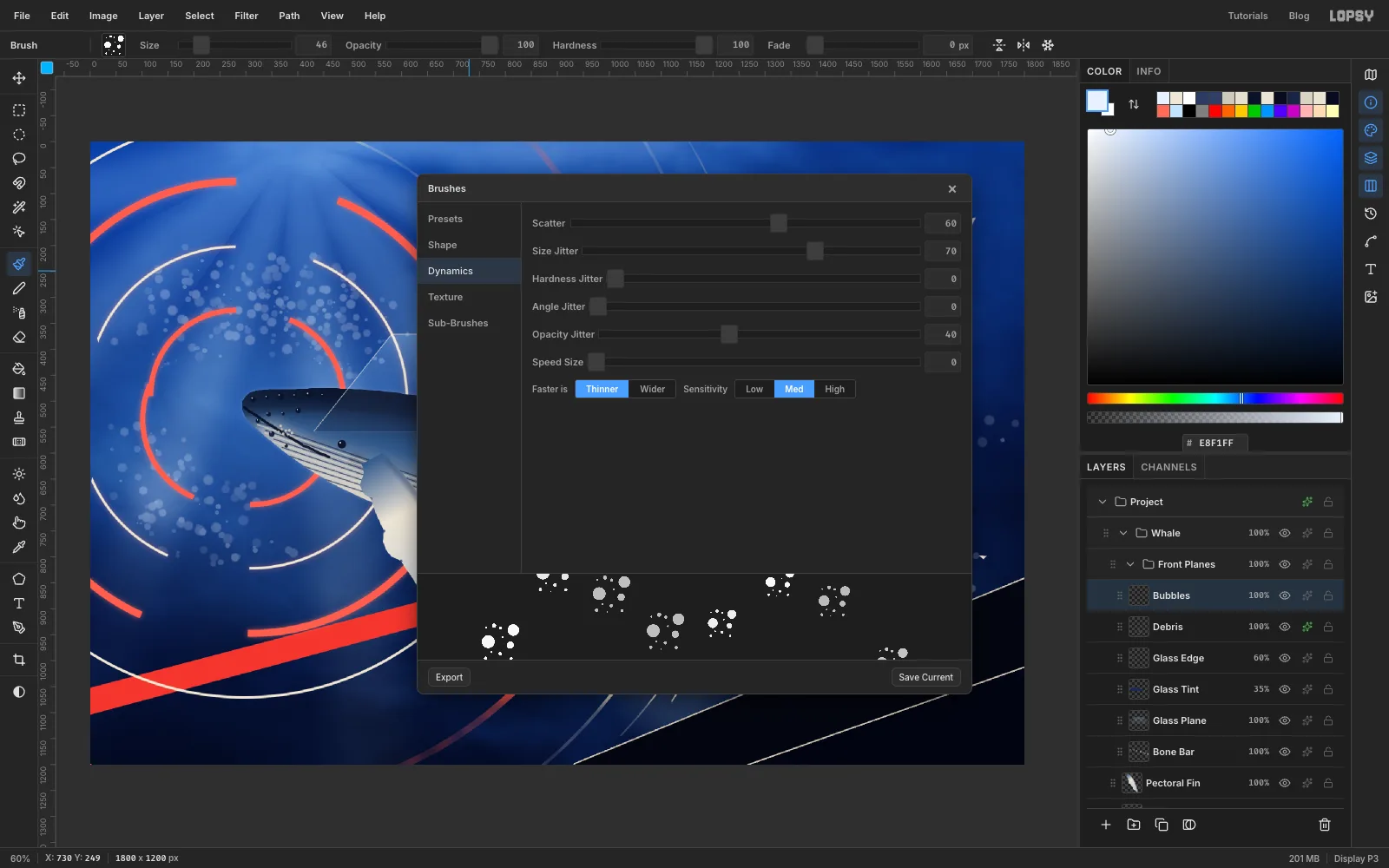Select the Eyedropper tool
Screen dimensions: 1389x868
pyautogui.click(x=19, y=547)
